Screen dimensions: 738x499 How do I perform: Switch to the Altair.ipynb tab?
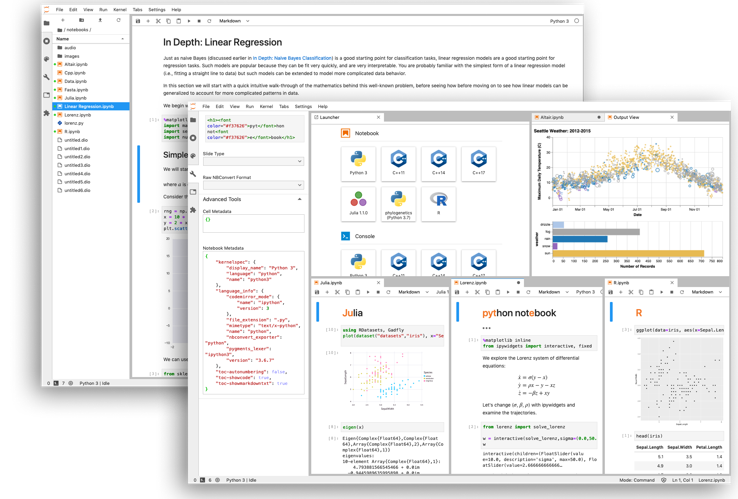coord(568,117)
